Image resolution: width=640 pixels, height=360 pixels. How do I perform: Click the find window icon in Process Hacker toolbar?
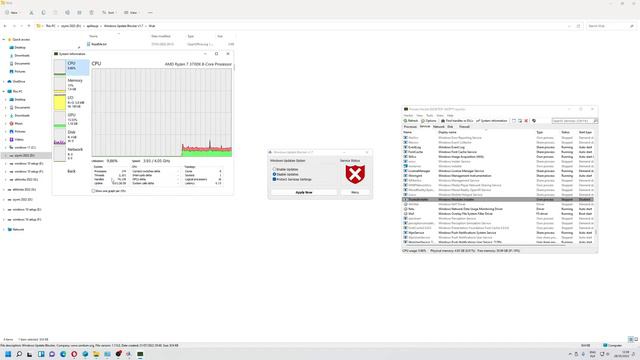click(514, 121)
